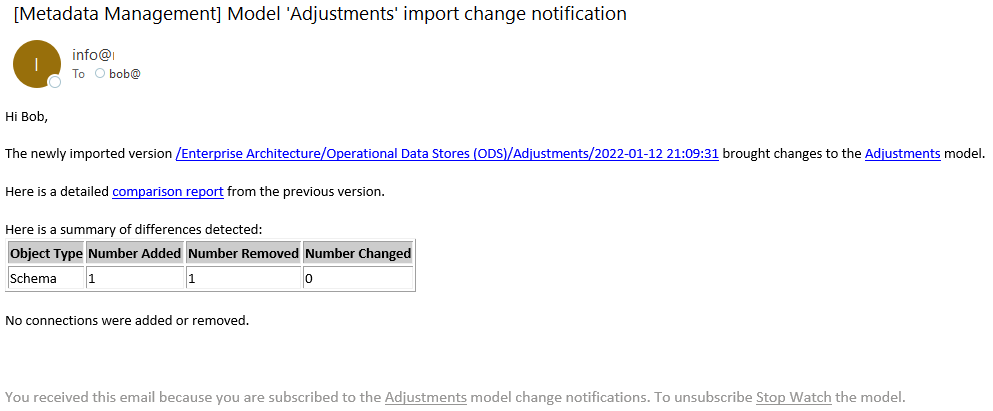The height and width of the screenshot is (411, 993).
Task: Open the Enterprise Architecture version path link
Action: coord(447,154)
